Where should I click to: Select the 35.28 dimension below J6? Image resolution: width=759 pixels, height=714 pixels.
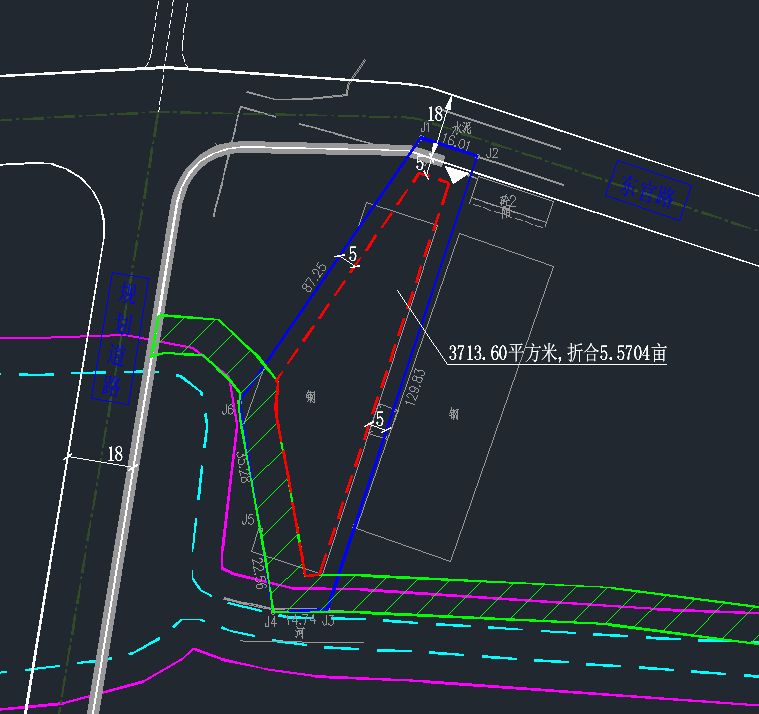pos(243,467)
